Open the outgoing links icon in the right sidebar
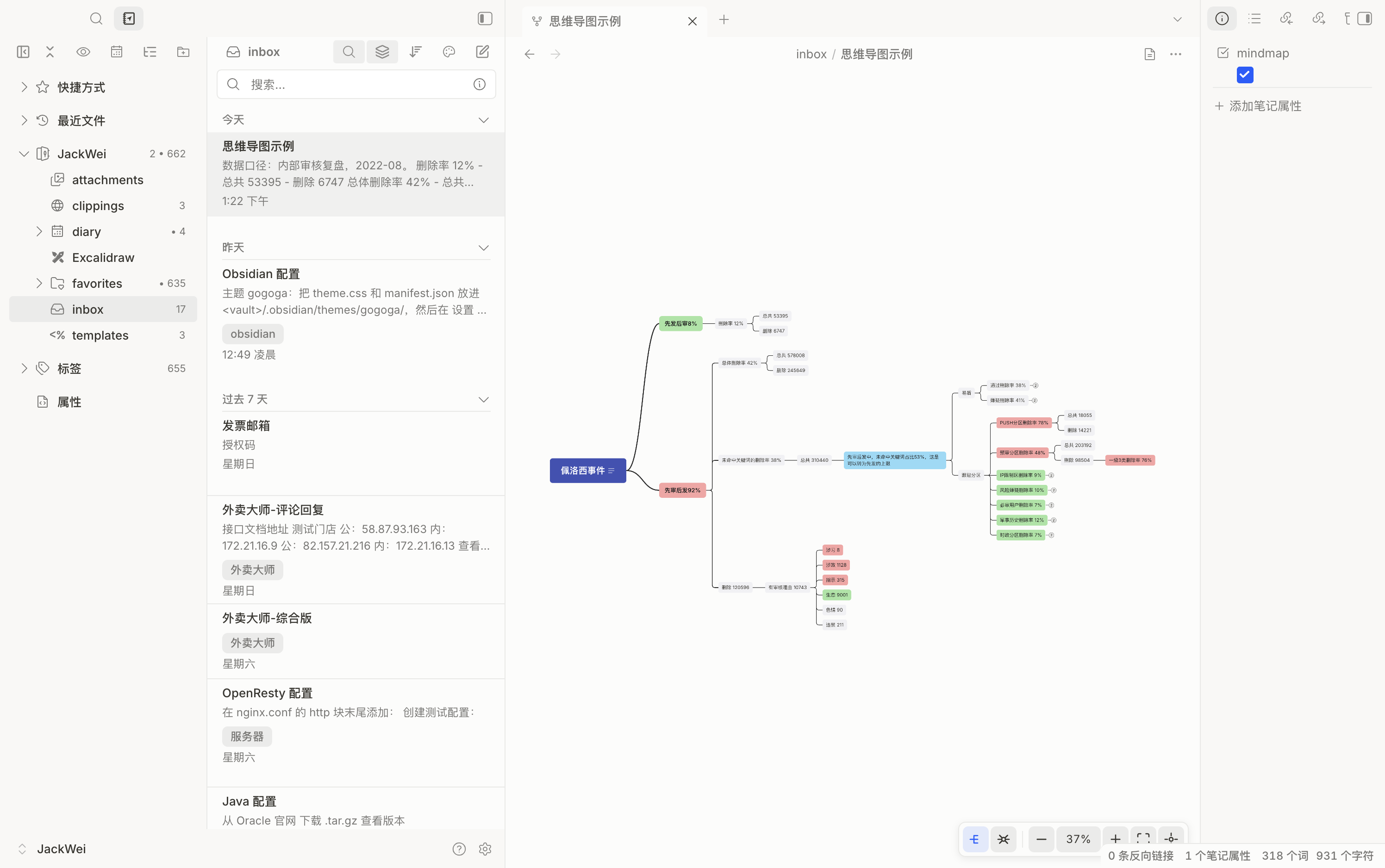 1318,19
